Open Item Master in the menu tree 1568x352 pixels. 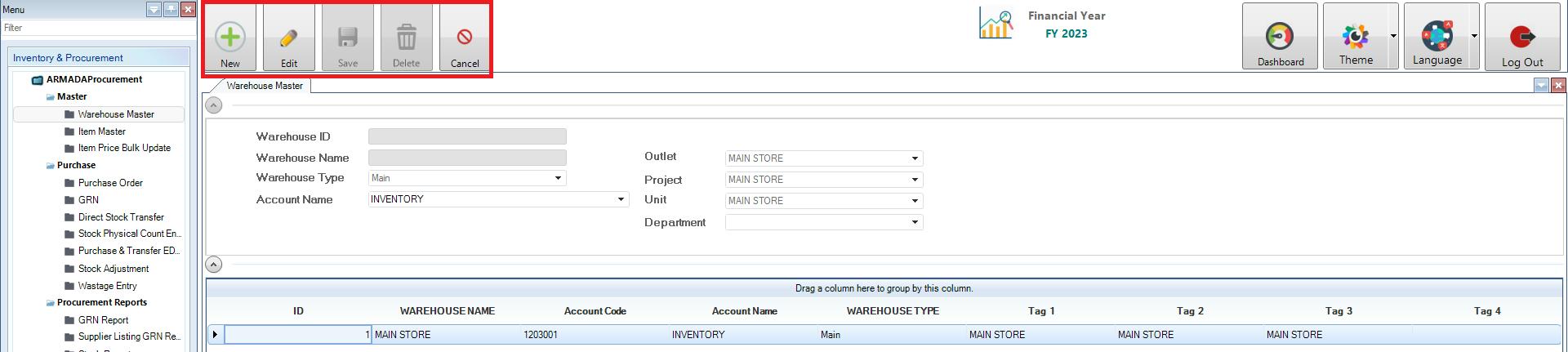coord(101,131)
